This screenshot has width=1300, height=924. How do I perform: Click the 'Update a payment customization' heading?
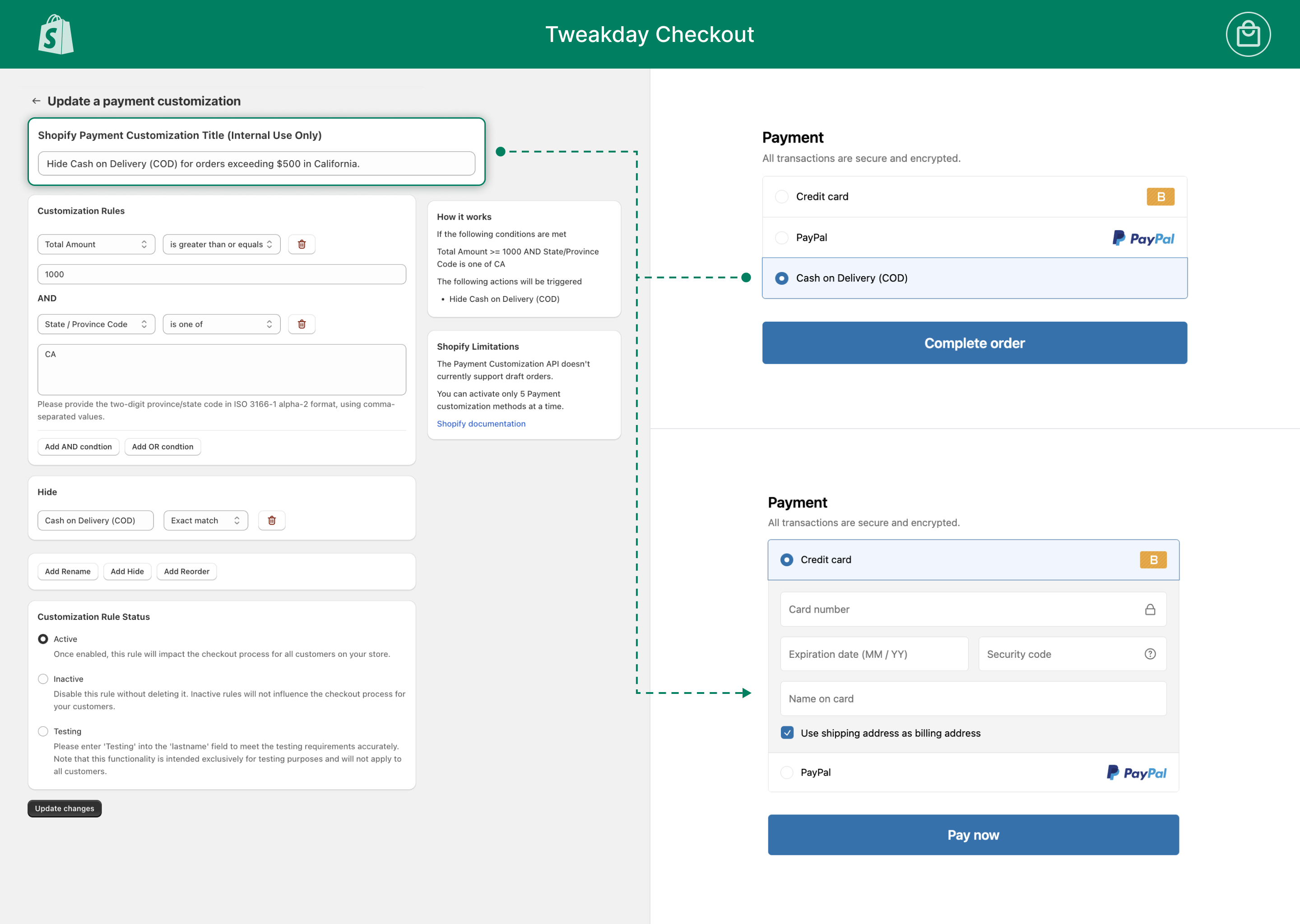tap(144, 101)
